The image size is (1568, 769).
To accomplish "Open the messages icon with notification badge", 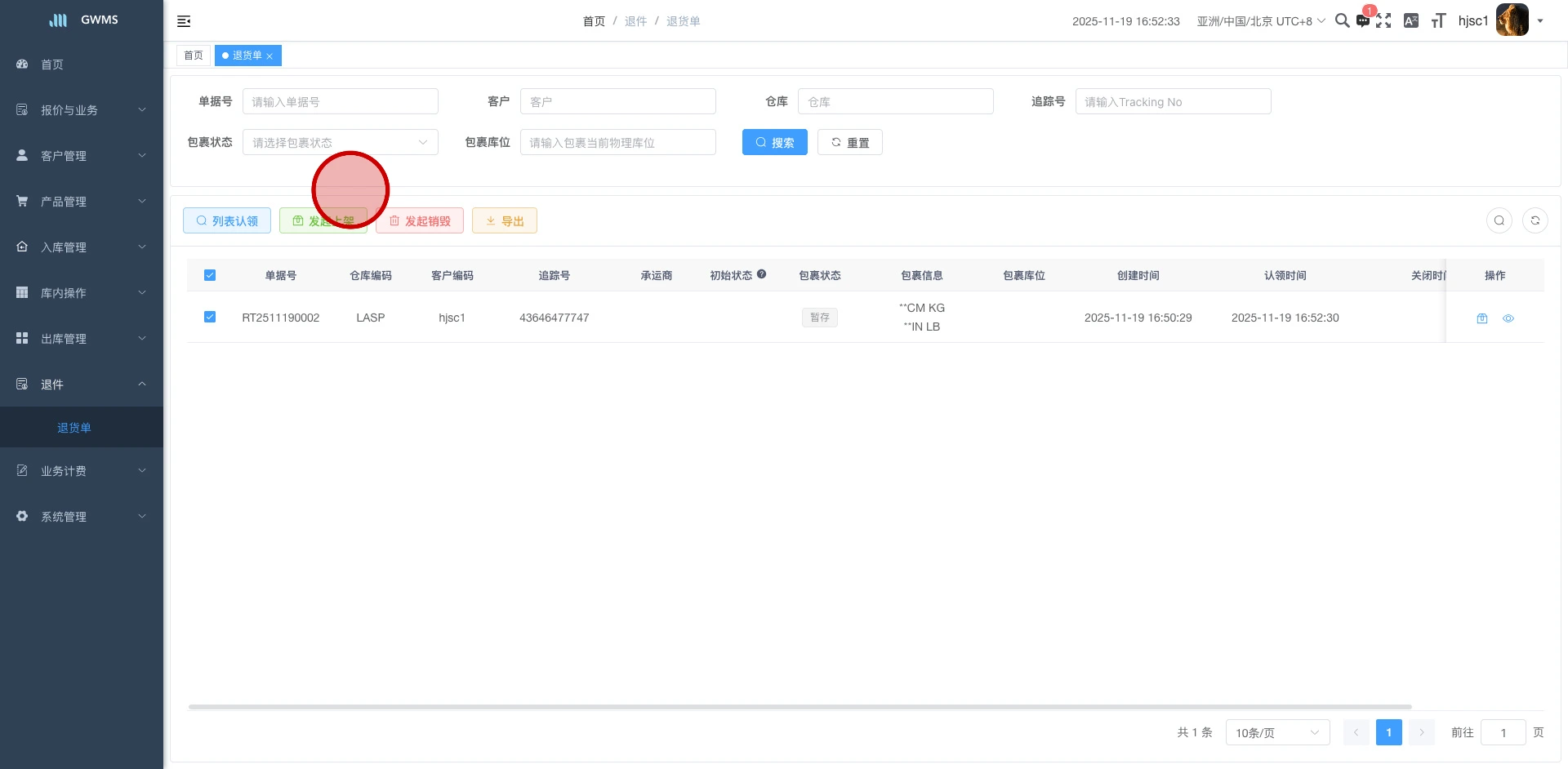I will tap(1363, 20).
